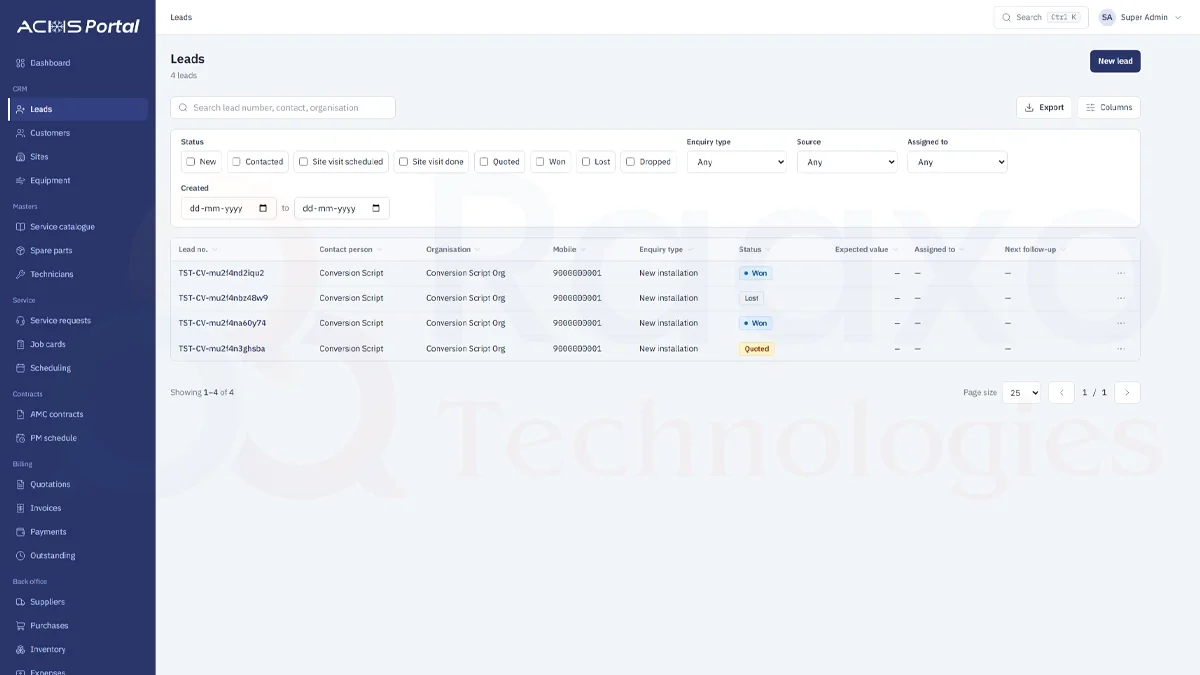Click the Payments icon

(20, 532)
